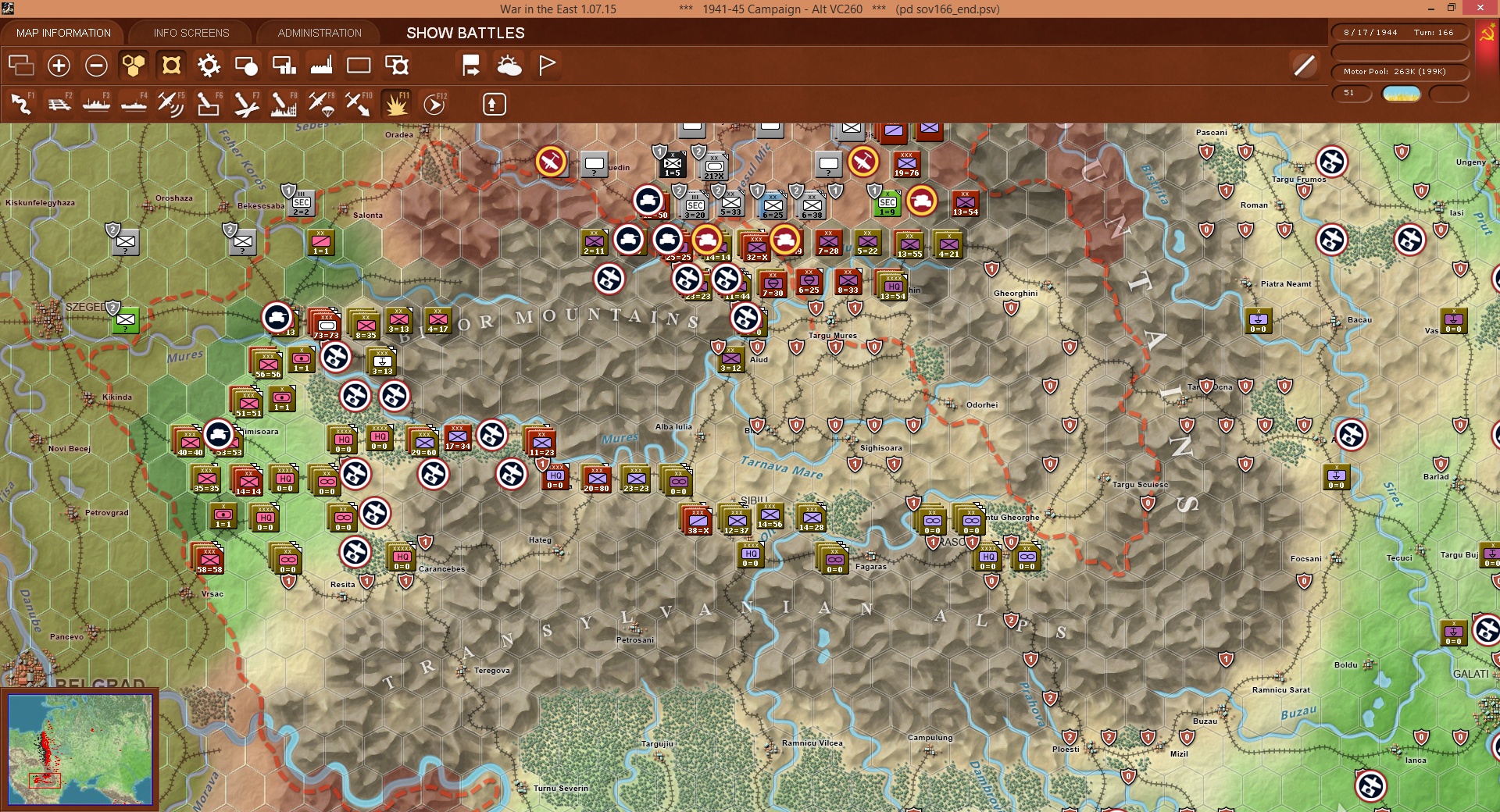Image resolution: width=1500 pixels, height=812 pixels.
Task: Click the date and Turn 166 box
Action: [1399, 32]
